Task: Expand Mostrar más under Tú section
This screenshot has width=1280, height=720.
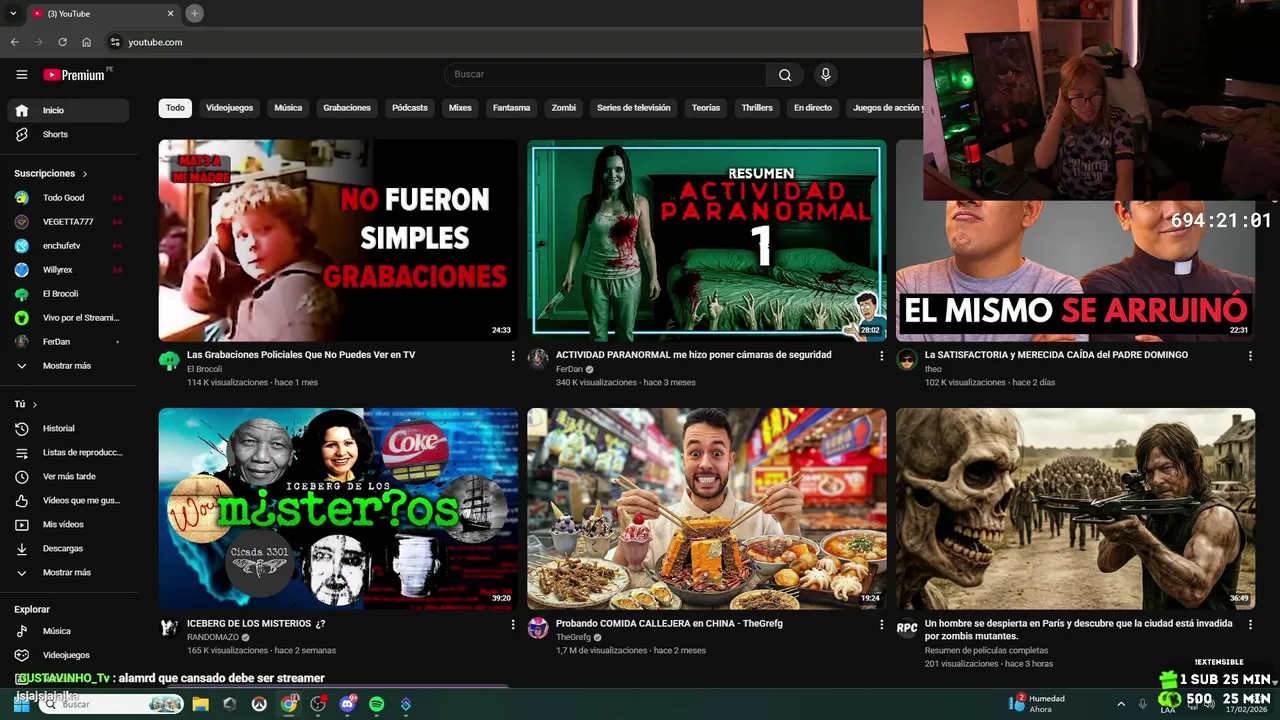Action: 68,572
